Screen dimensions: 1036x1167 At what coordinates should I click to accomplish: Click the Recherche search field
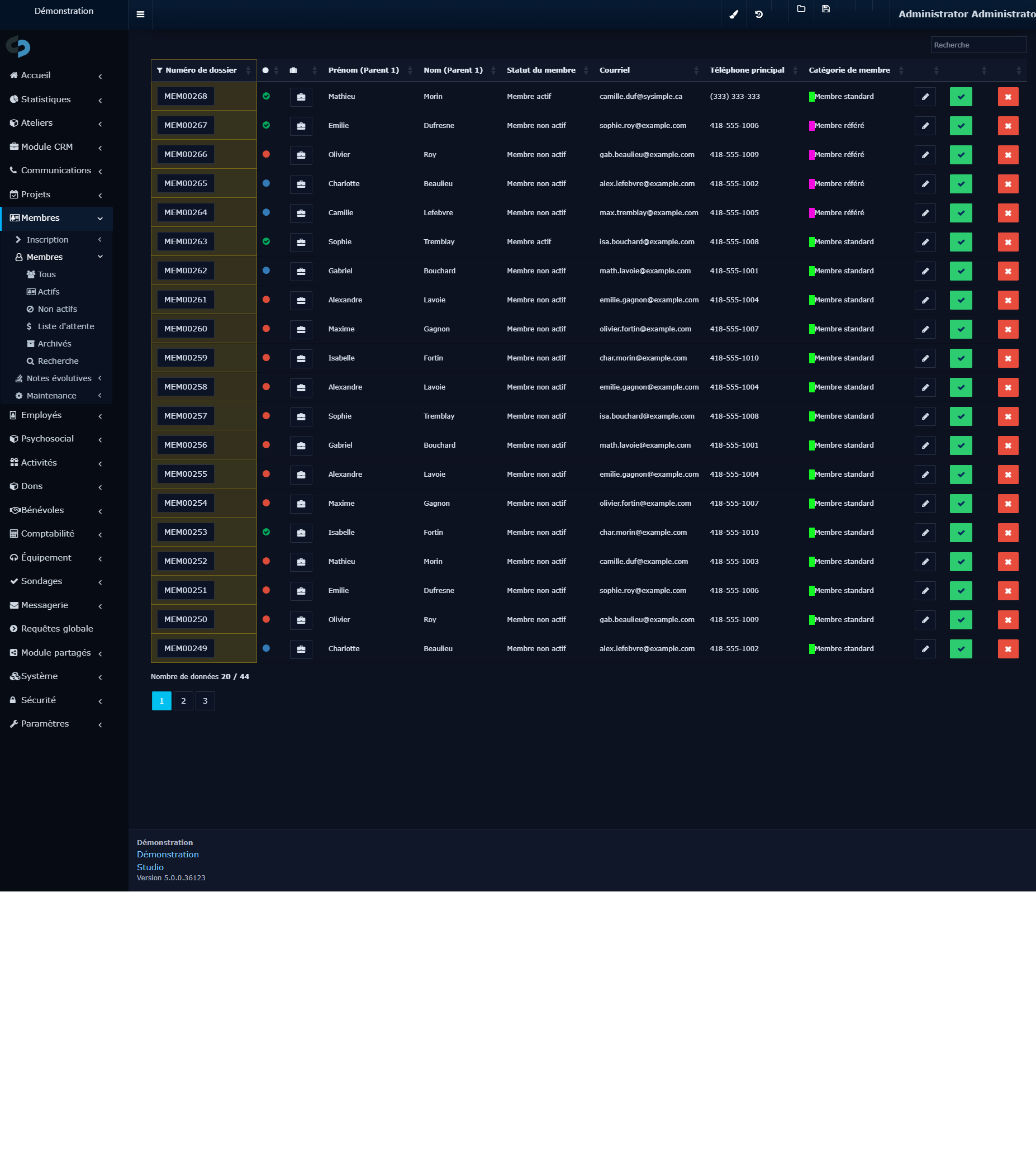pyautogui.click(x=978, y=45)
